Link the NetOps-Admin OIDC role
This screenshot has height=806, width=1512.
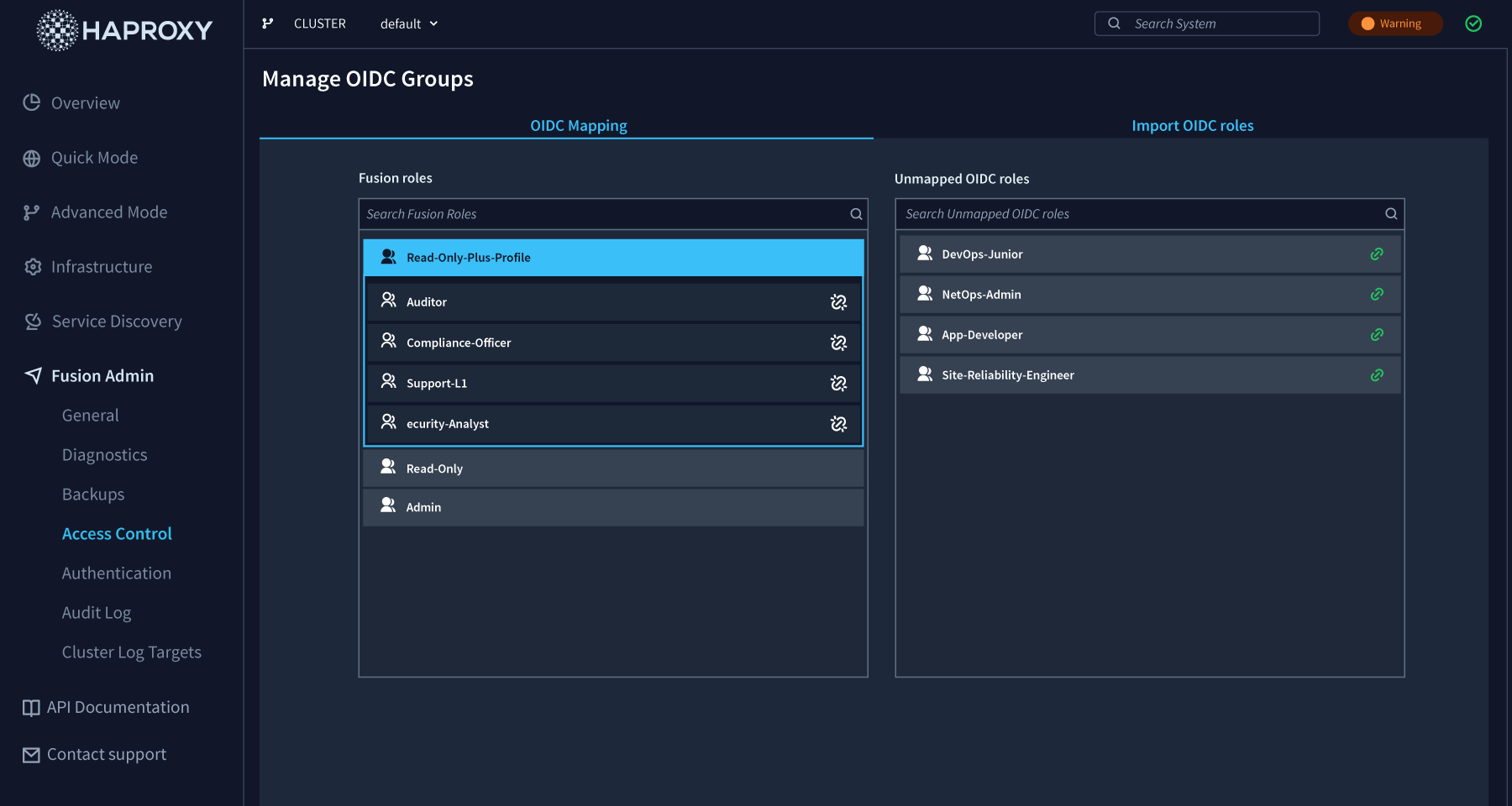tap(1377, 295)
